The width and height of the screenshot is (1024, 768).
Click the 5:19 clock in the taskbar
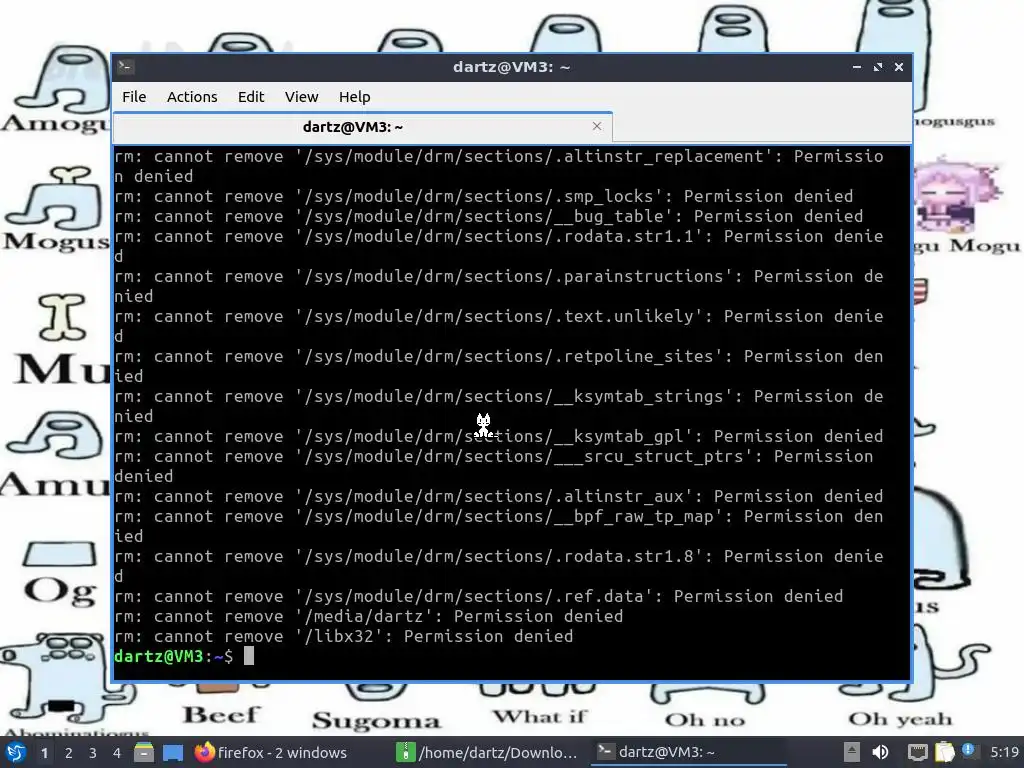1004,752
